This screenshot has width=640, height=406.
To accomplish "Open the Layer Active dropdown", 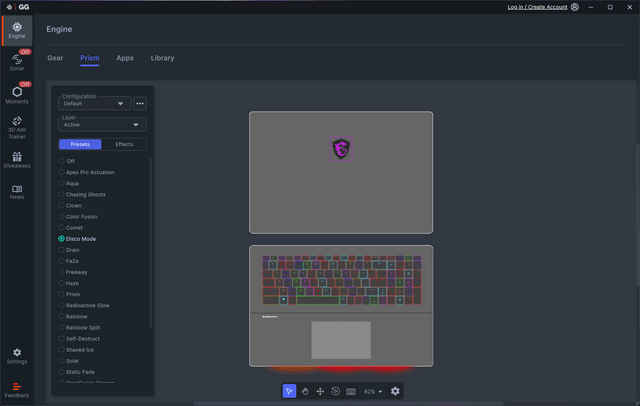I will pos(102,124).
